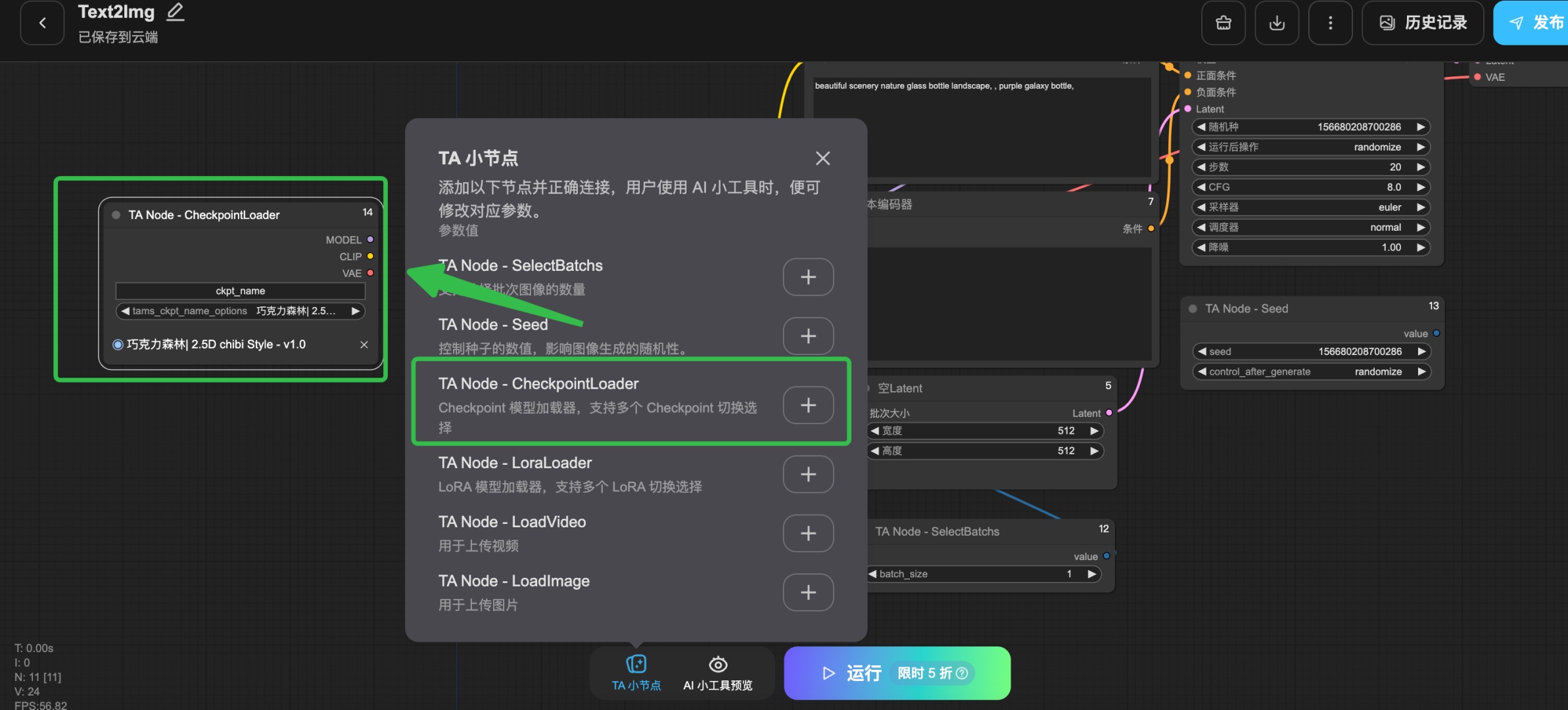Switch to the AI 小工具预览 tab
1568x710 pixels.
717,673
